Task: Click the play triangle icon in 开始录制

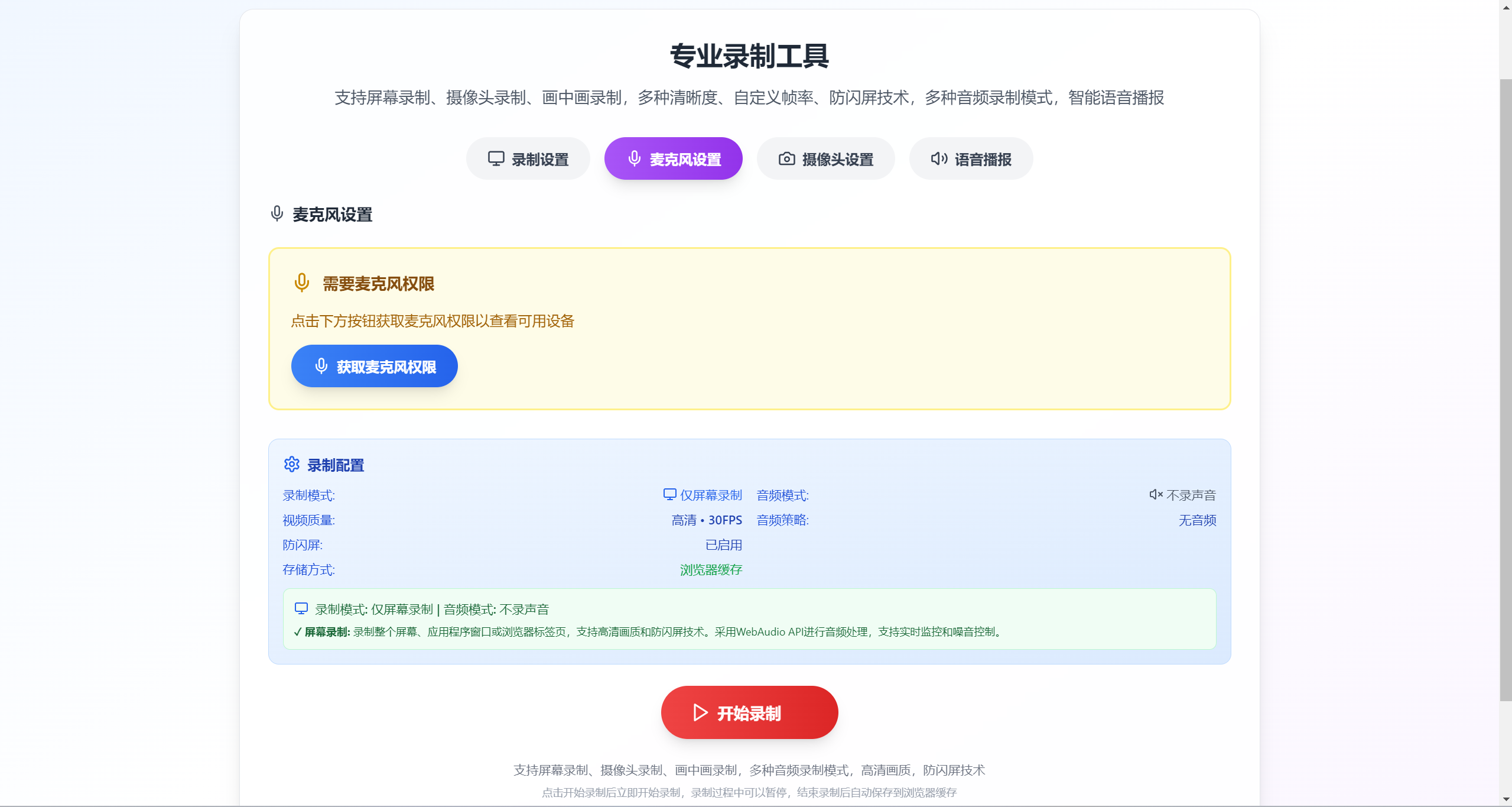Action: click(700, 712)
